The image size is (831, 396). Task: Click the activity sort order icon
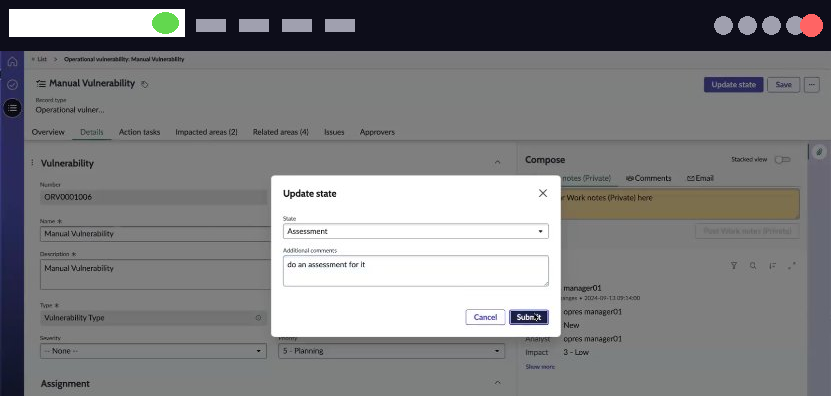(773, 266)
